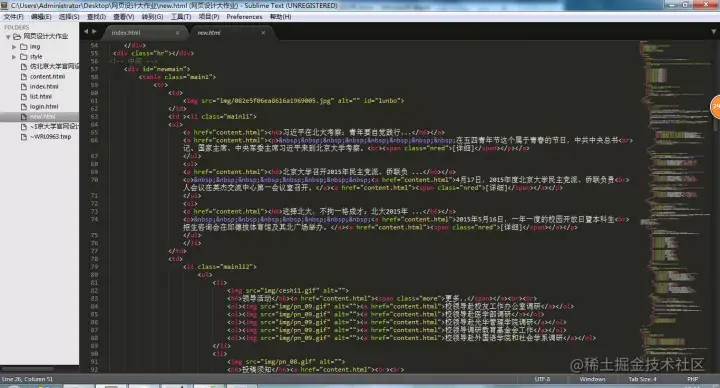
Task: Click the class="hr" div on line 55
Action: point(153,53)
